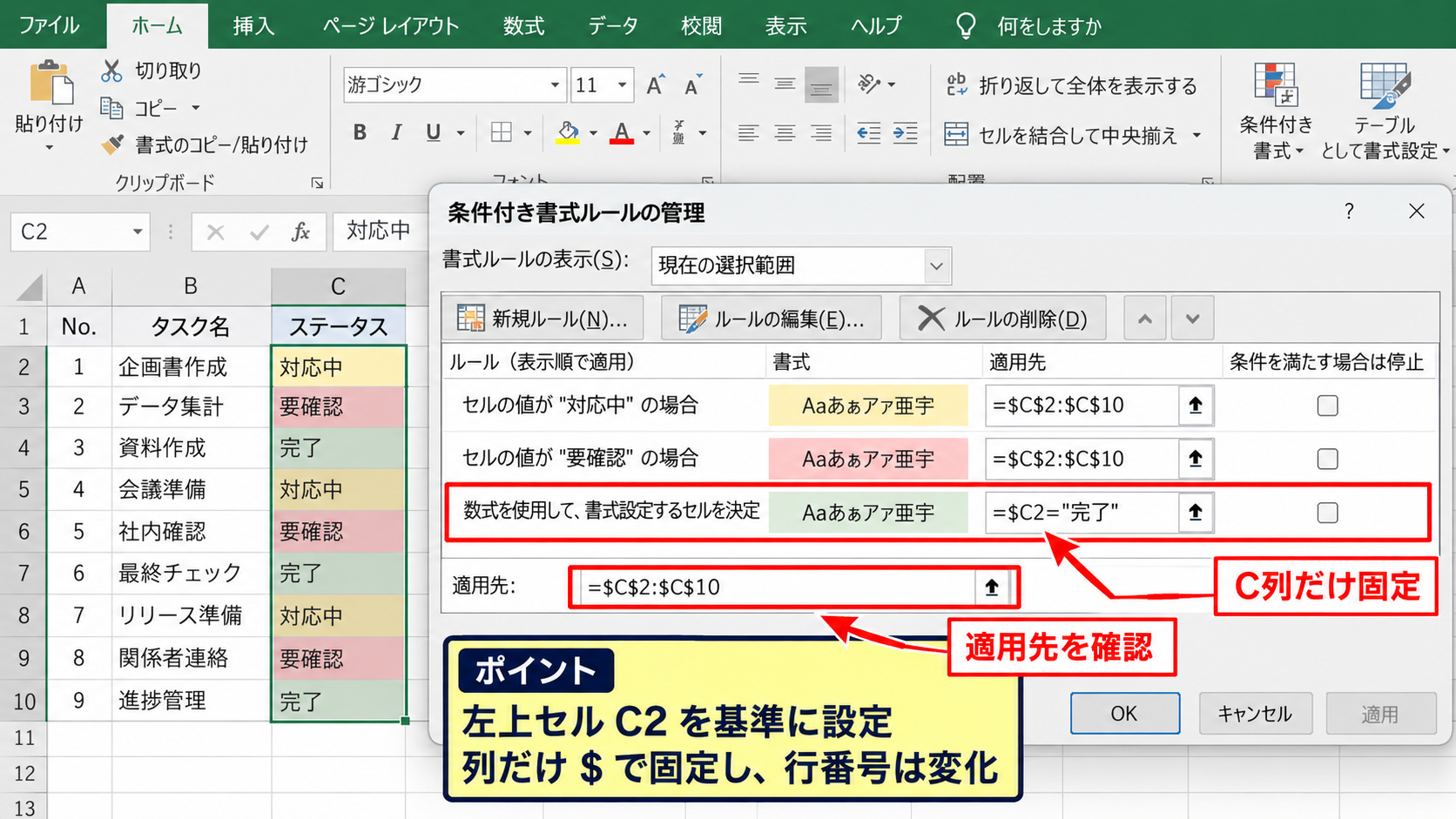Click the Tell Me lightbulb icon

[x=966, y=26]
